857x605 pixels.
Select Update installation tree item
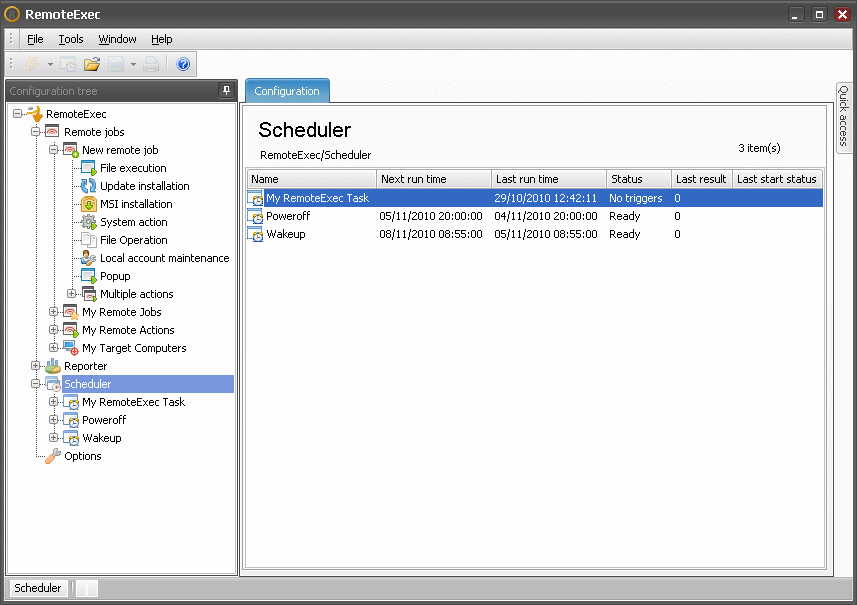click(145, 186)
